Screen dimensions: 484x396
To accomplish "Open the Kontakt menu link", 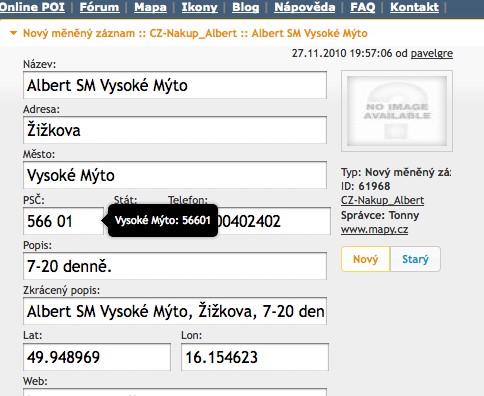I will [x=414, y=7].
